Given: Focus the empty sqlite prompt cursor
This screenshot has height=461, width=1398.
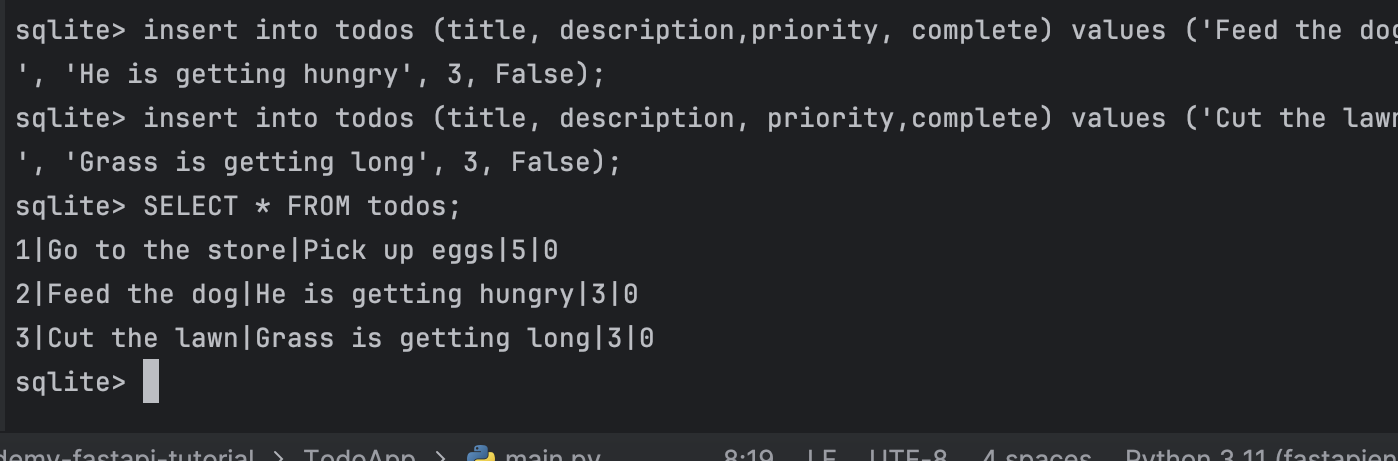Looking at the screenshot, I should click(151, 382).
